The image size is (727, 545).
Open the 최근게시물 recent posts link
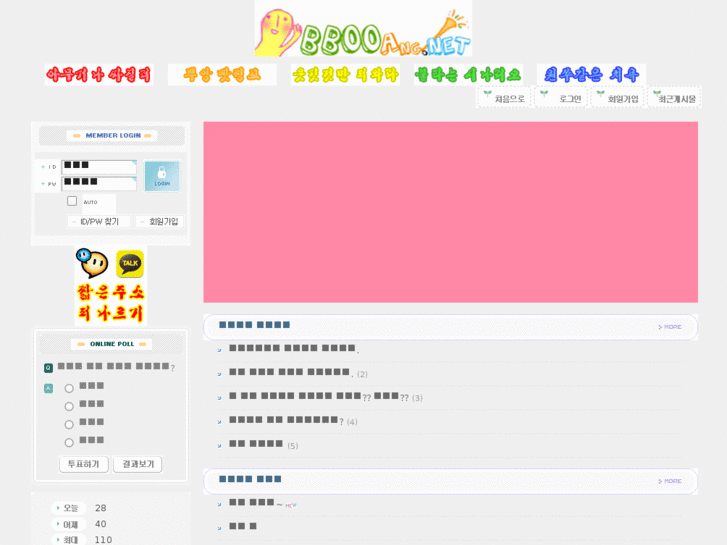click(674, 97)
